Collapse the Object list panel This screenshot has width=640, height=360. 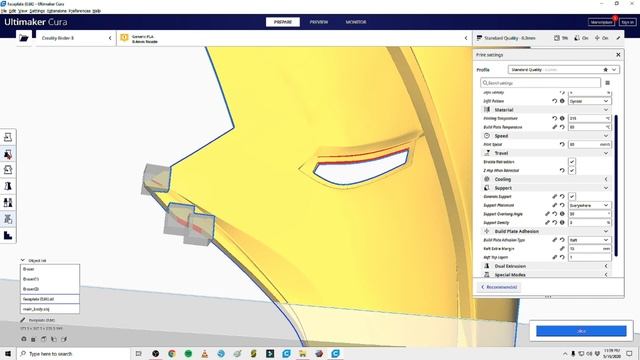33,260
